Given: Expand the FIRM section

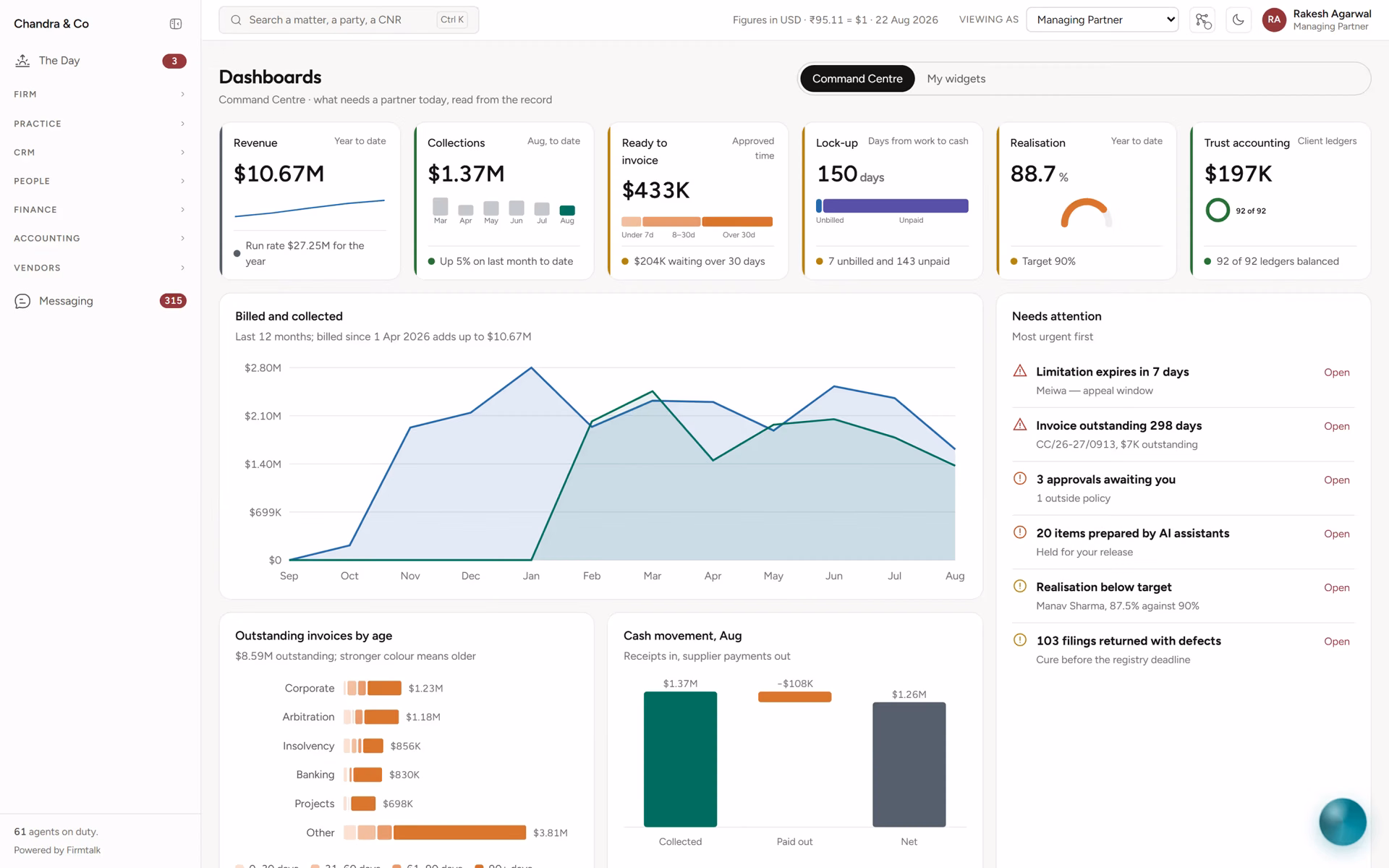Looking at the screenshot, I should (100, 94).
